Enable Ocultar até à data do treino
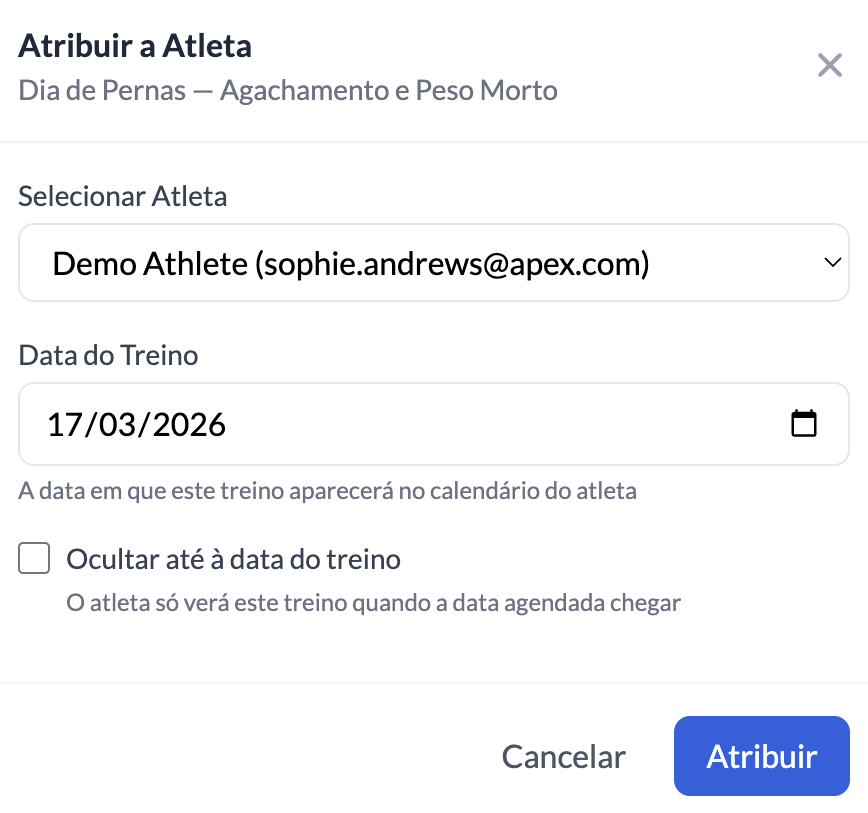Screen dimensions: 868x813 click(34, 558)
